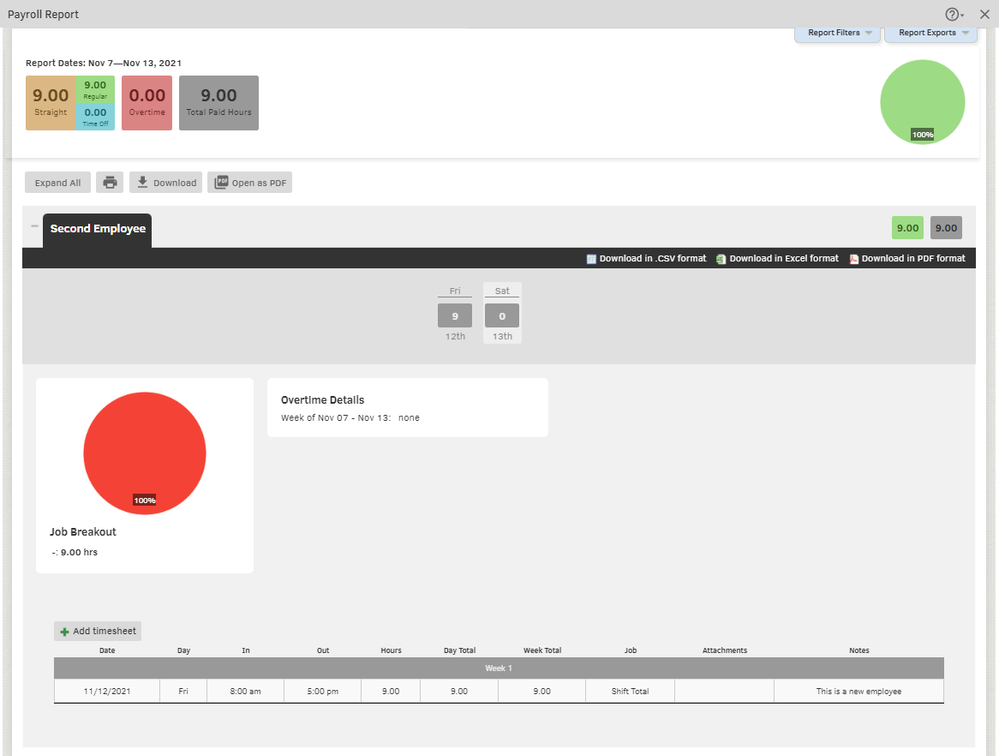Open the Report Exports dropdown
Viewport: 999px width, 756px height.
coord(931,33)
